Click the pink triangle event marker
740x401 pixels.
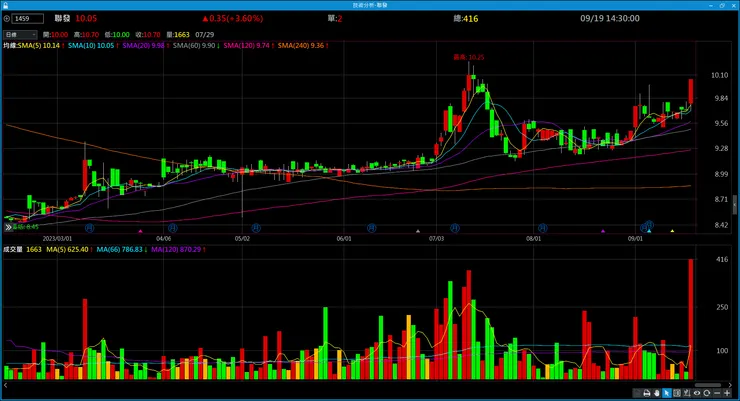coord(140,231)
